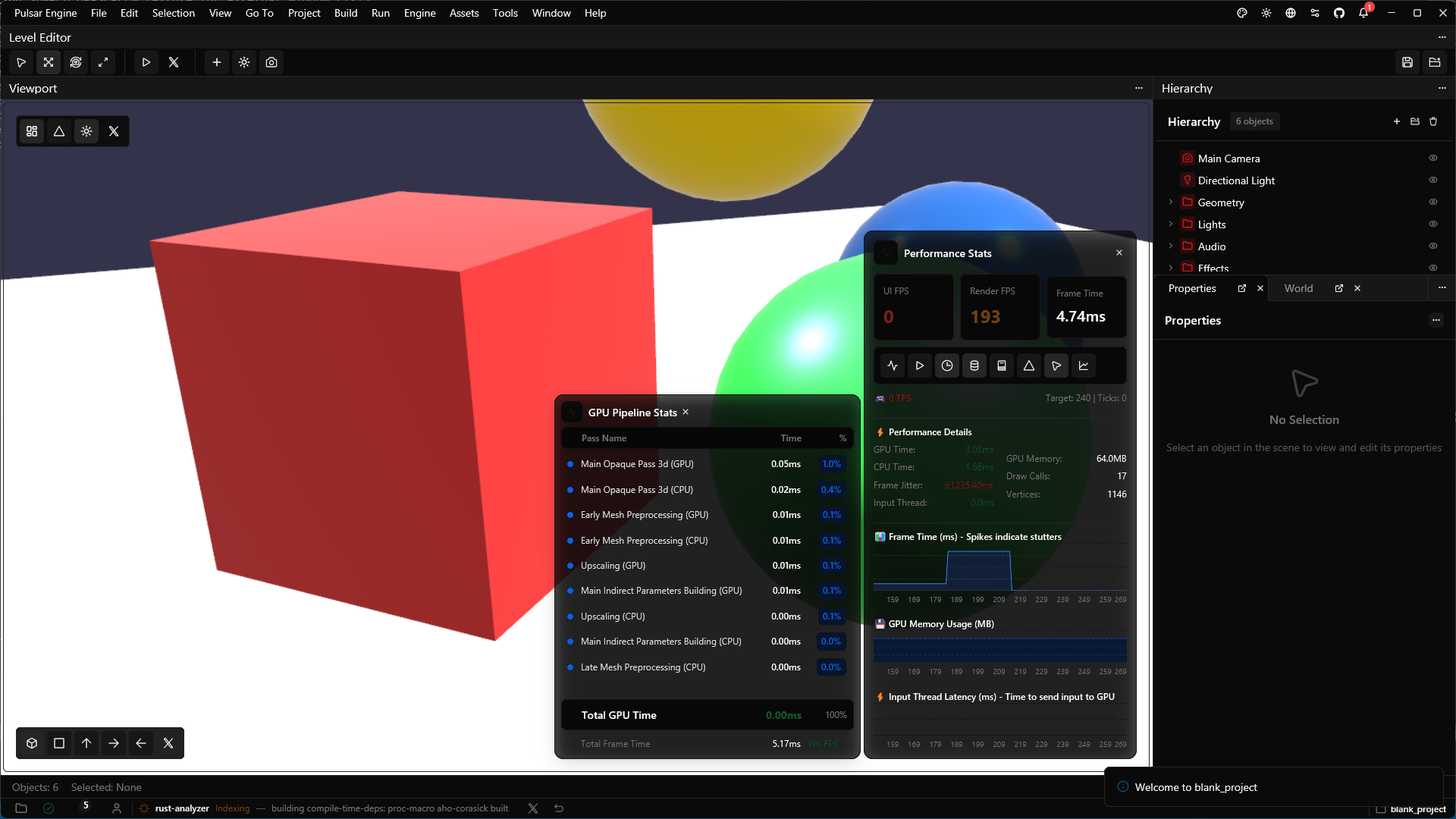Image resolution: width=1456 pixels, height=819 pixels.
Task: Hide the Lights folder in the Hierarchy
Action: [1432, 223]
